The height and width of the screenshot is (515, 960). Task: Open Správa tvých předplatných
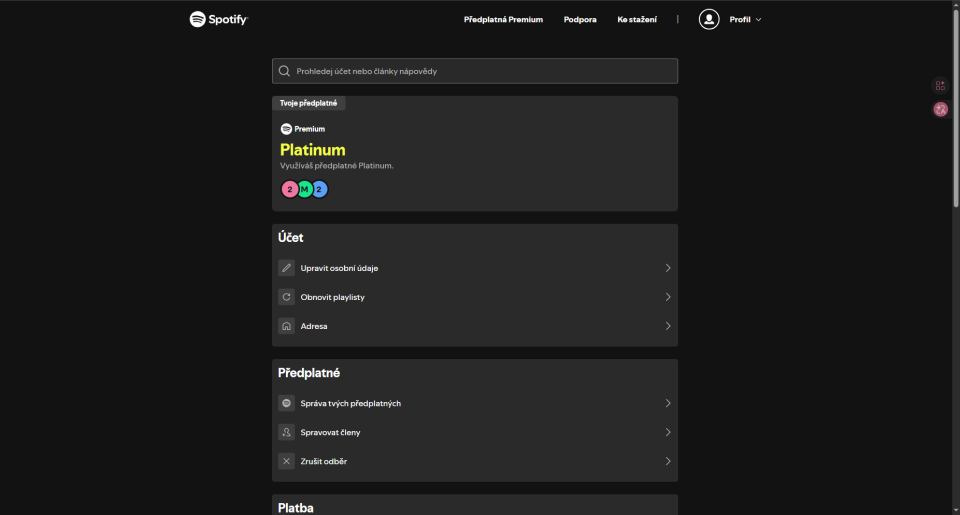474,403
